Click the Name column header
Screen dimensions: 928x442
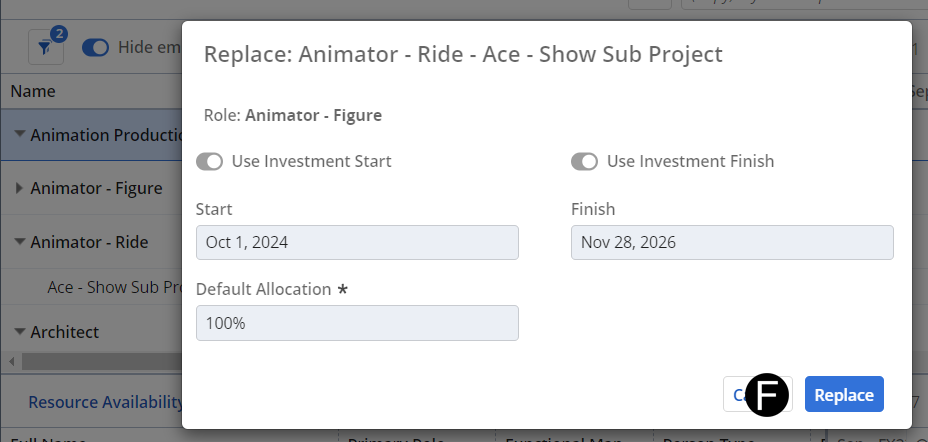33,91
